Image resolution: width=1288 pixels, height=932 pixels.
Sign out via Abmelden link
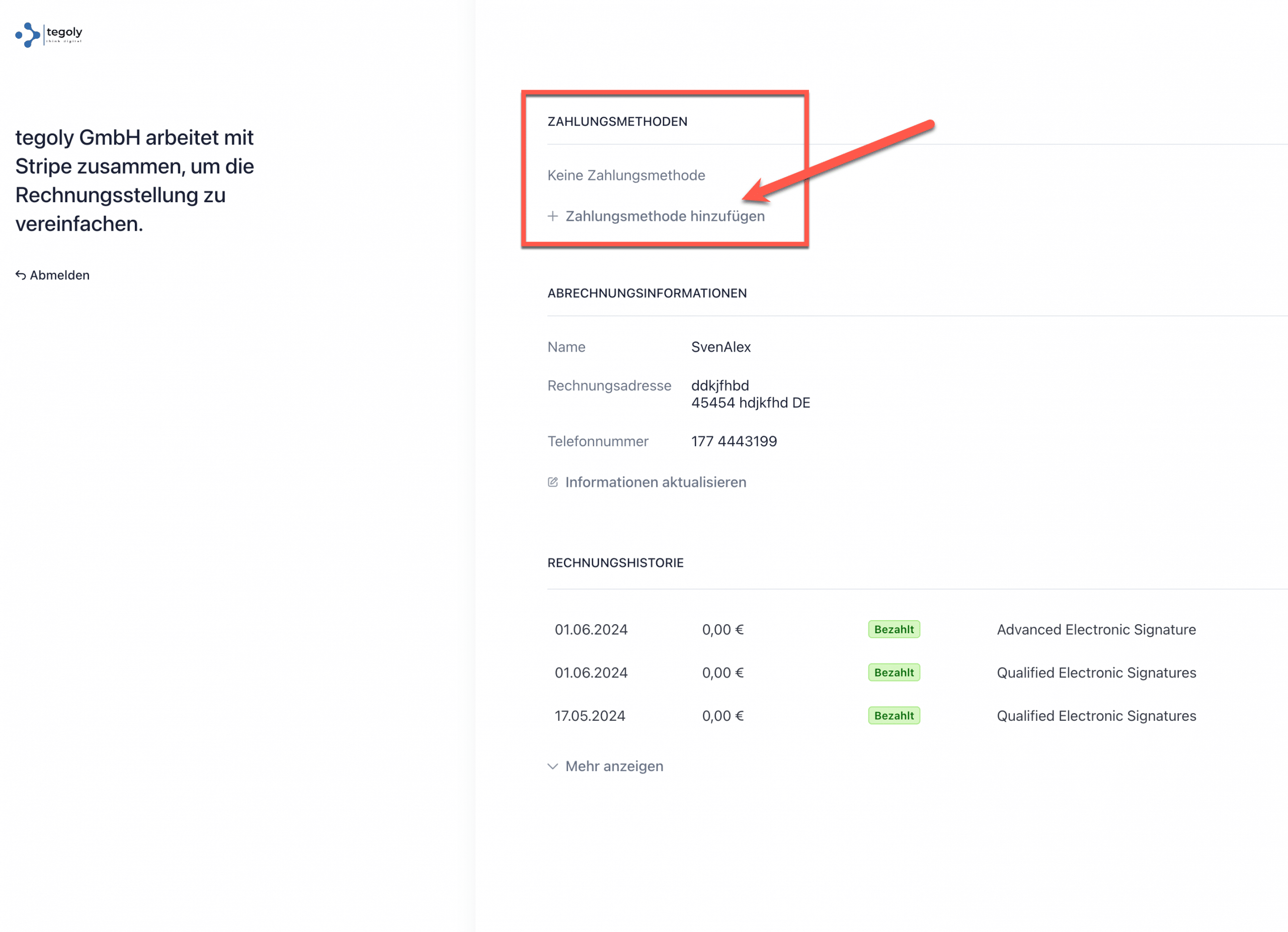[x=59, y=275]
